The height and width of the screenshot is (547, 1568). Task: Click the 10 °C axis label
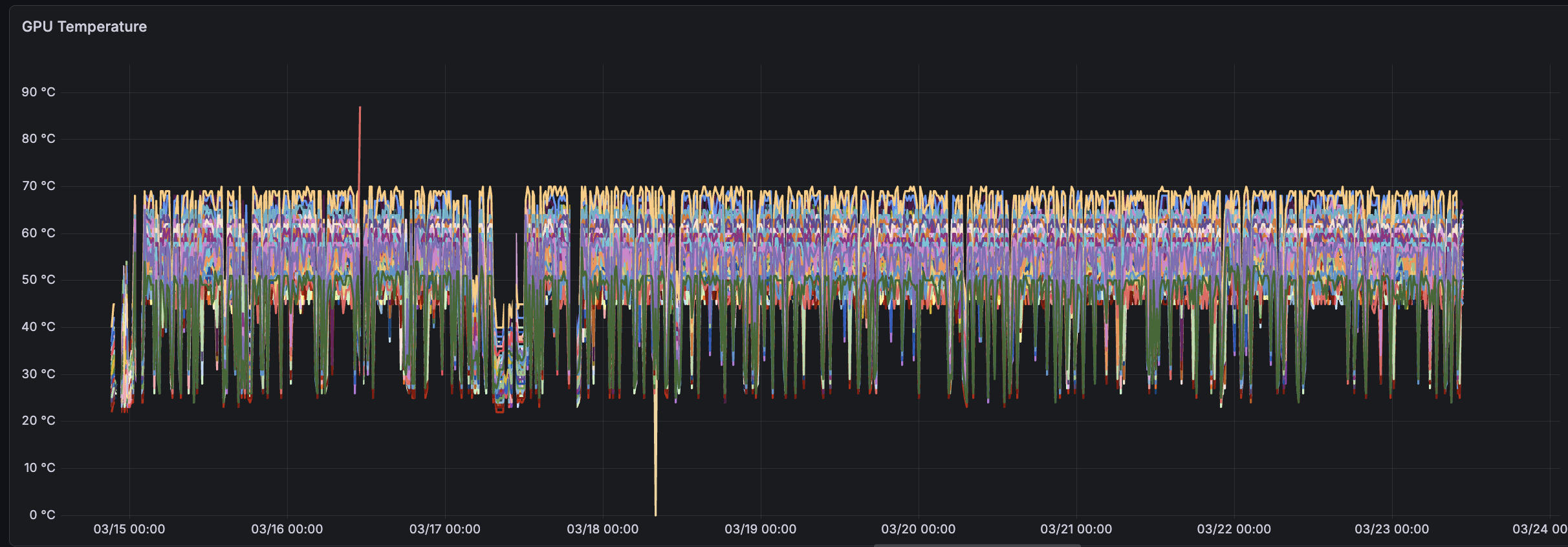pyautogui.click(x=39, y=467)
